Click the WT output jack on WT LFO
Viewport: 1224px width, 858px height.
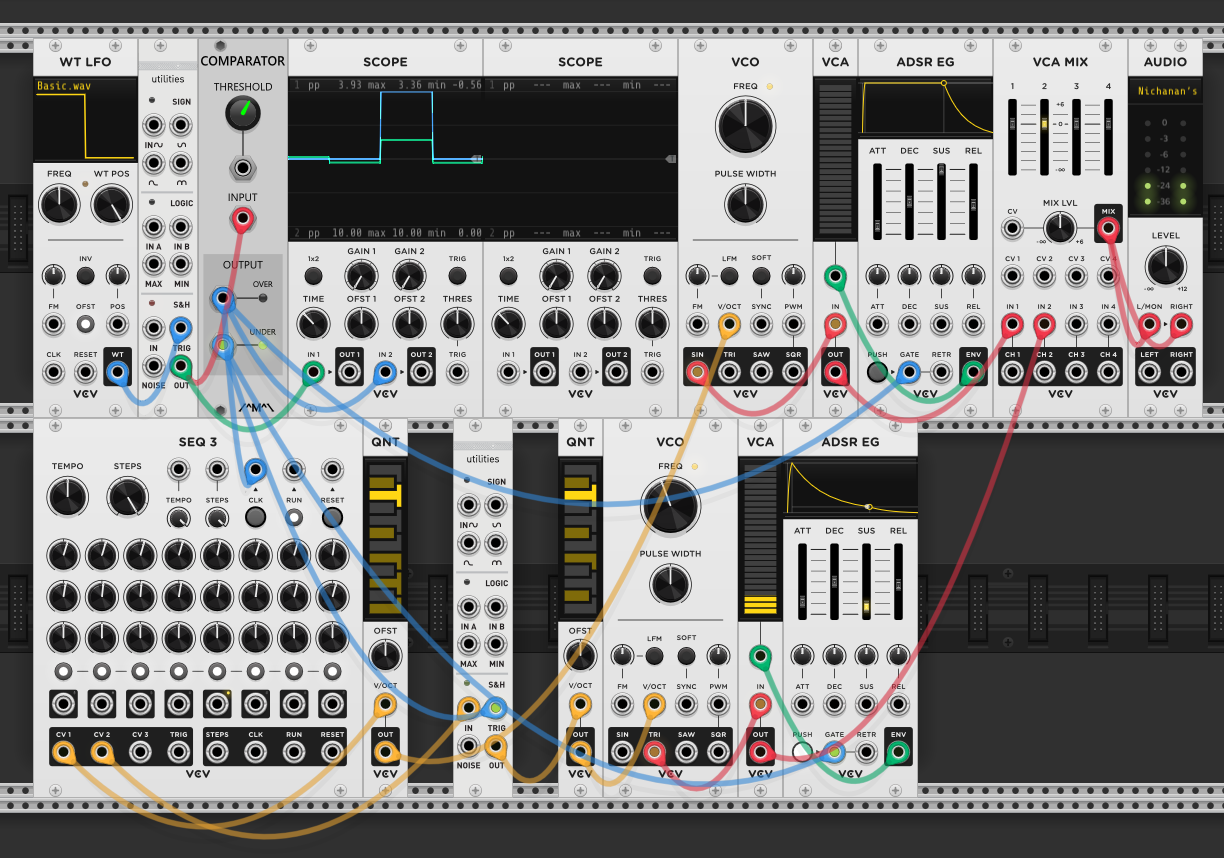point(117,373)
